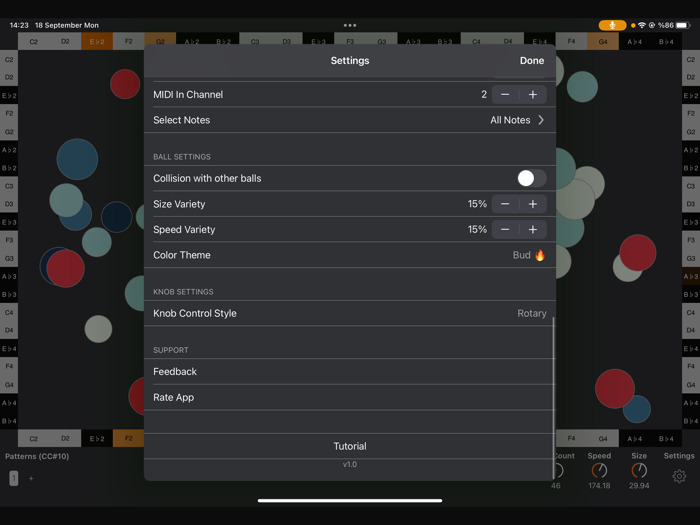
Task: Decrease the Size Variety percentage
Action: (x=505, y=204)
